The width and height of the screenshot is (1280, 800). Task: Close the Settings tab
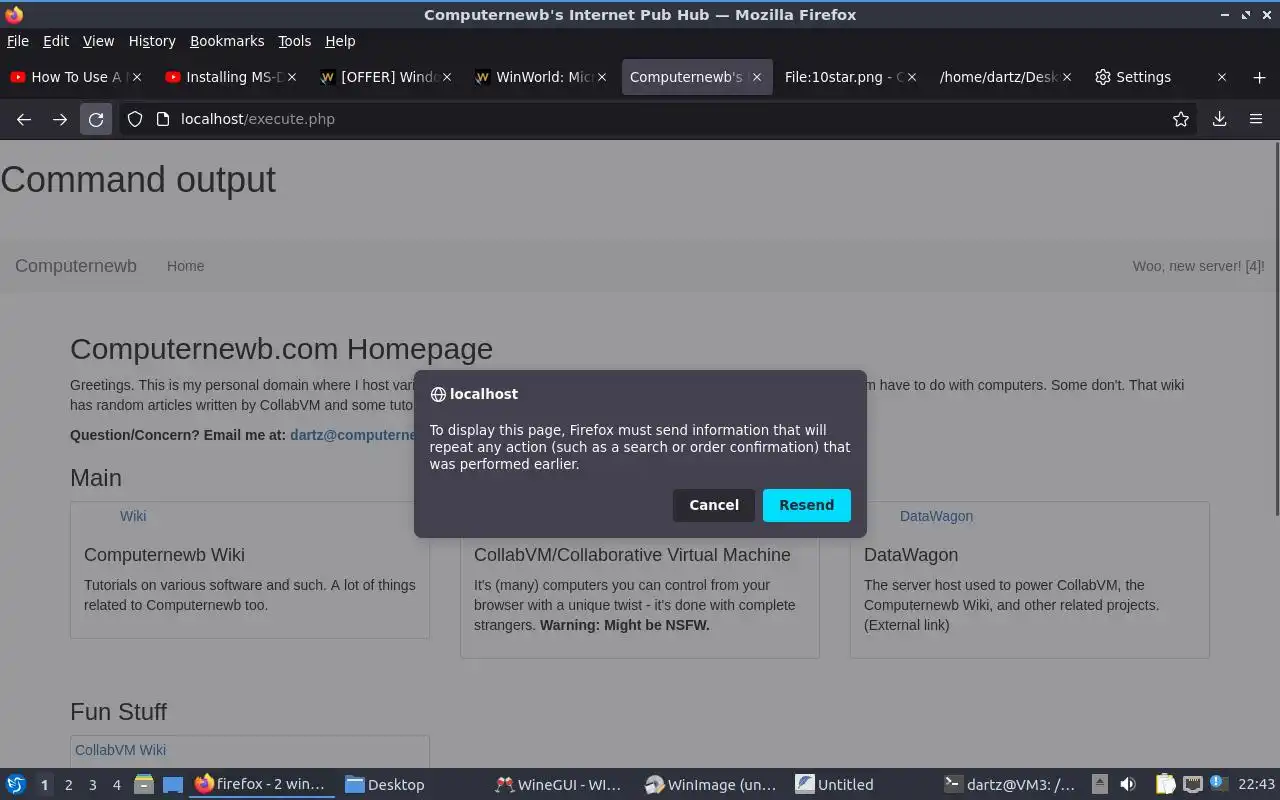[1221, 77]
